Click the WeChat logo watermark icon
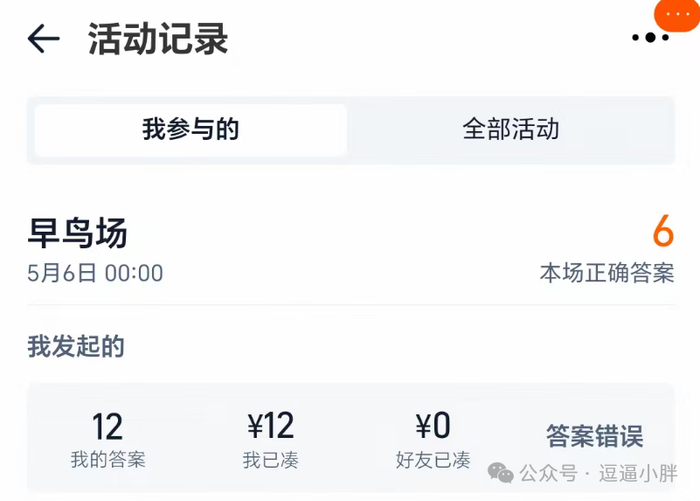The width and height of the screenshot is (700, 501). coord(500,473)
